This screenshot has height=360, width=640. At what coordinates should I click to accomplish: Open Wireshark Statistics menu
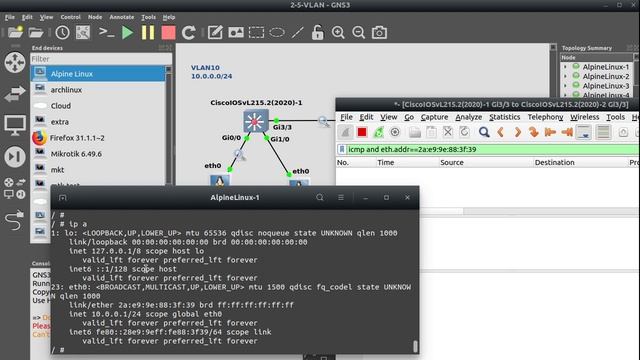pyautogui.click(x=504, y=117)
